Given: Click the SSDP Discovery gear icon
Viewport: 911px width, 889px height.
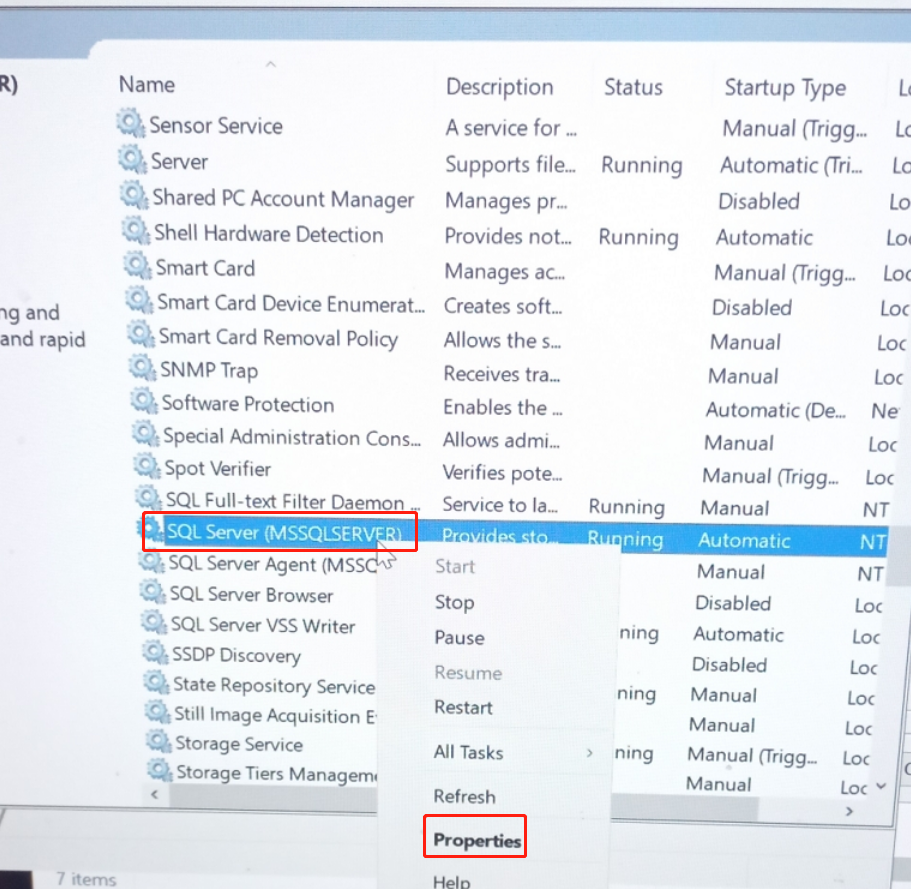Looking at the screenshot, I should (x=156, y=653).
